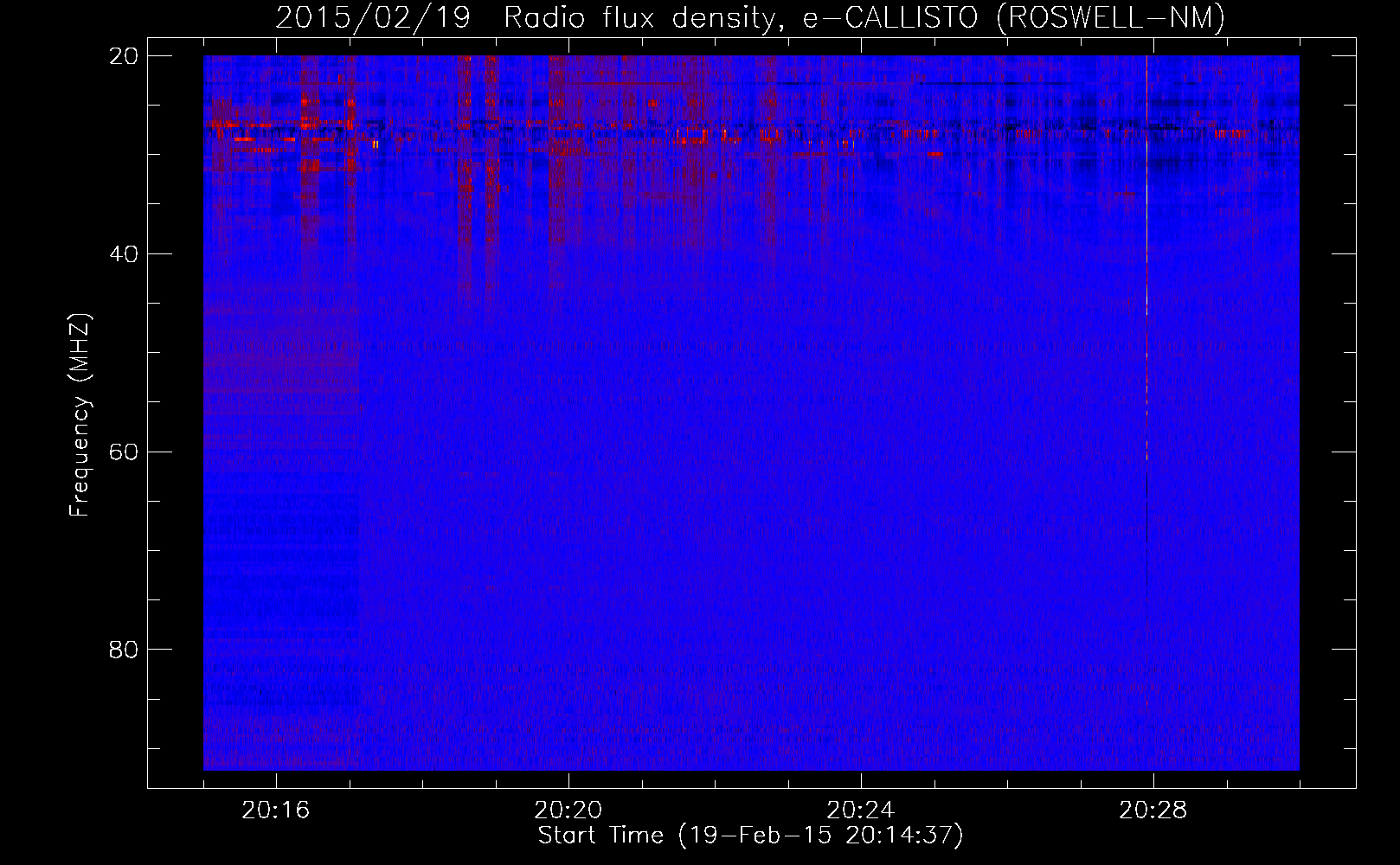This screenshot has width=1400, height=865.
Task: Click the Start Time axis label
Action: pos(750,836)
